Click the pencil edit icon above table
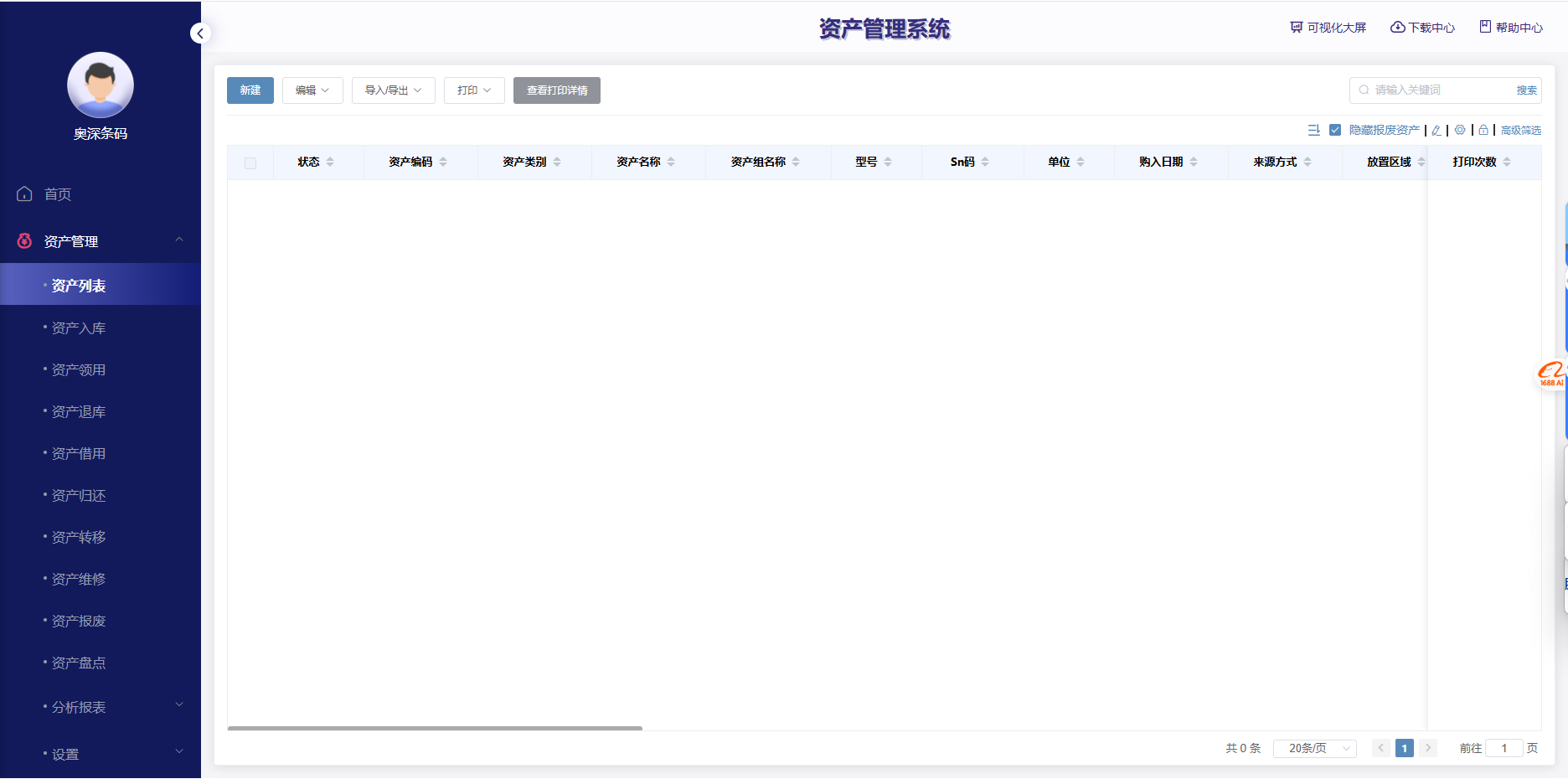1568x779 pixels. (1436, 130)
